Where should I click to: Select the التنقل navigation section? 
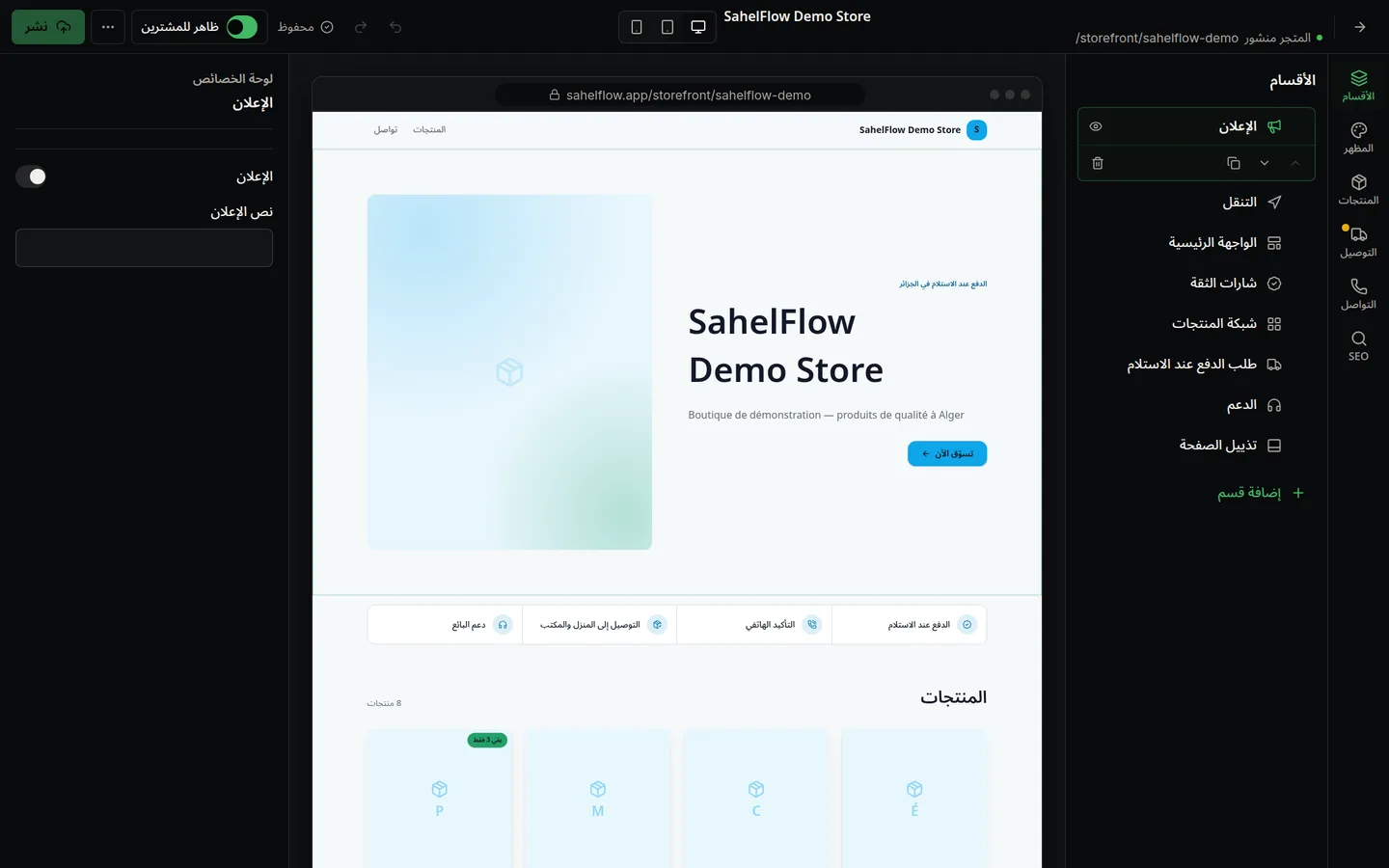(x=1196, y=203)
